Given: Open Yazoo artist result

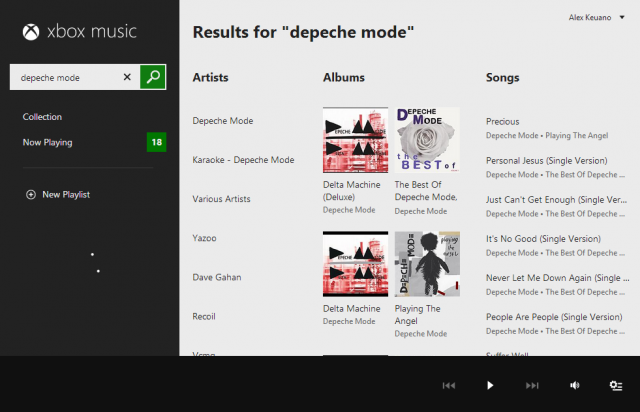Looking at the screenshot, I should coord(204,238).
